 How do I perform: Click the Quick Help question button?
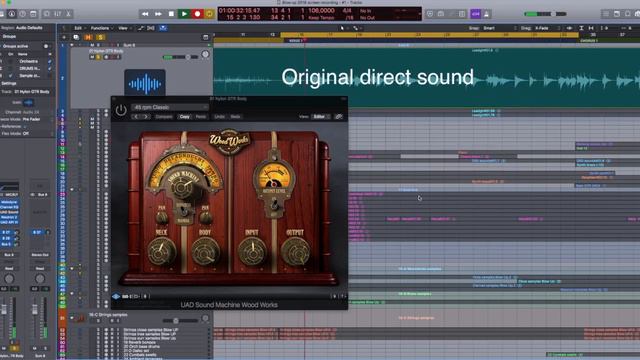click(22, 14)
